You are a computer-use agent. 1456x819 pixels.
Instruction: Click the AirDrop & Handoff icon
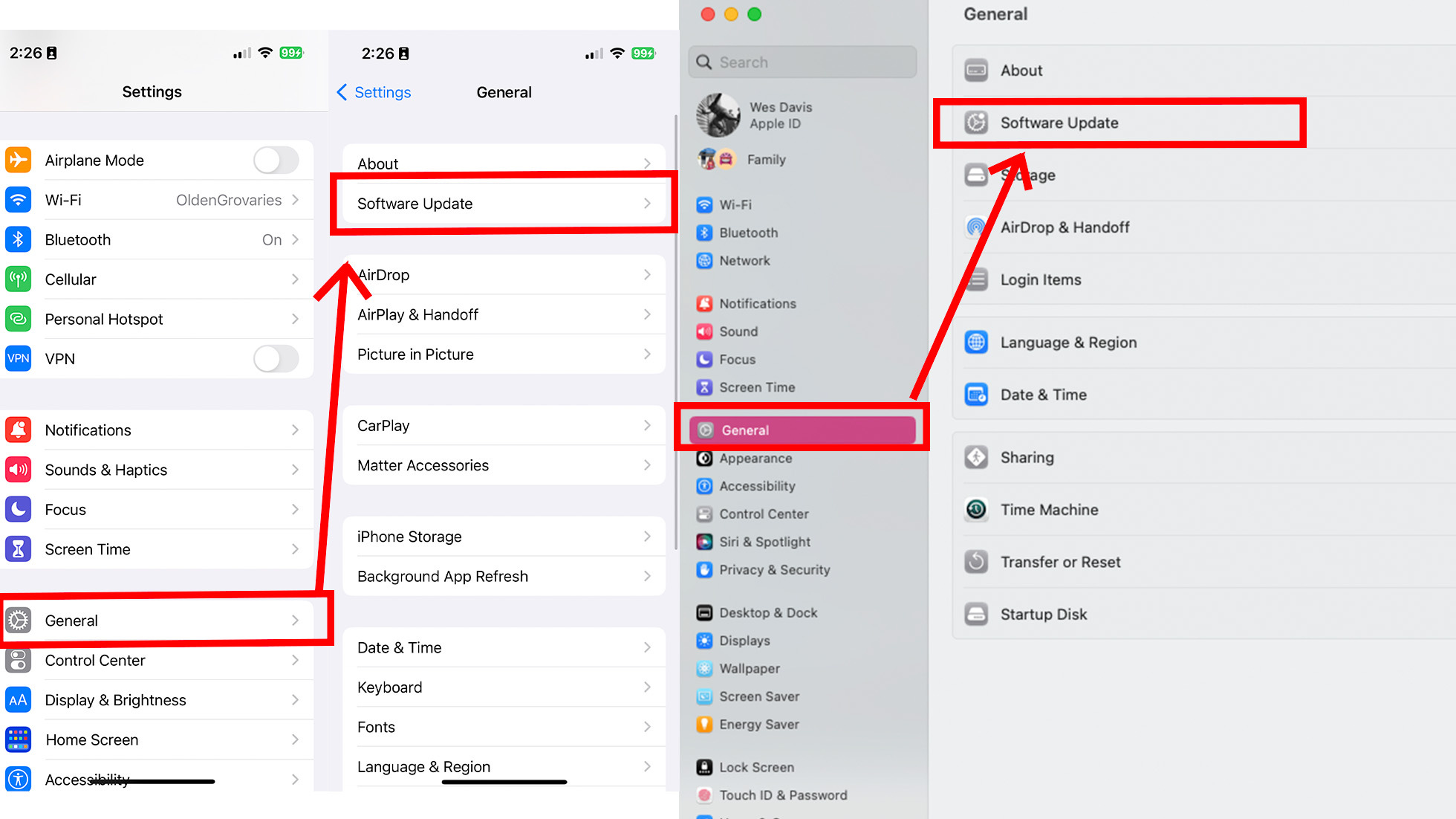click(x=975, y=227)
